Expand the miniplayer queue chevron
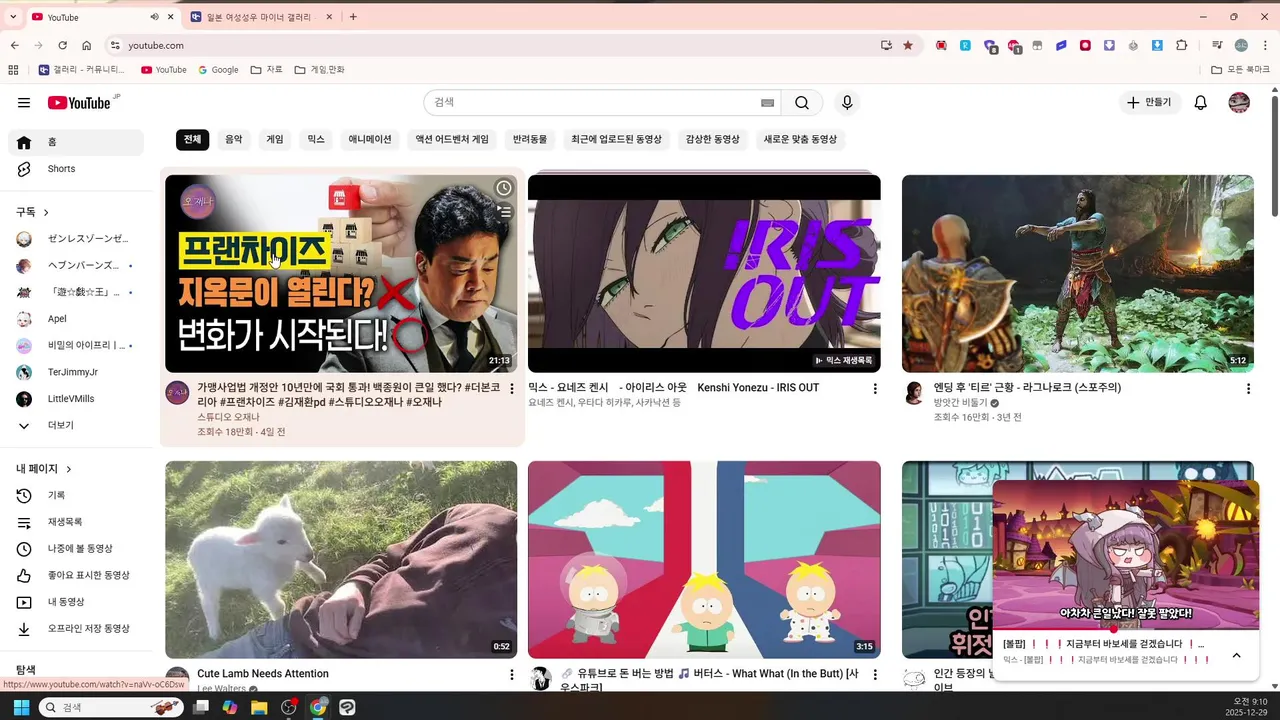The image size is (1280, 720). click(x=1236, y=655)
